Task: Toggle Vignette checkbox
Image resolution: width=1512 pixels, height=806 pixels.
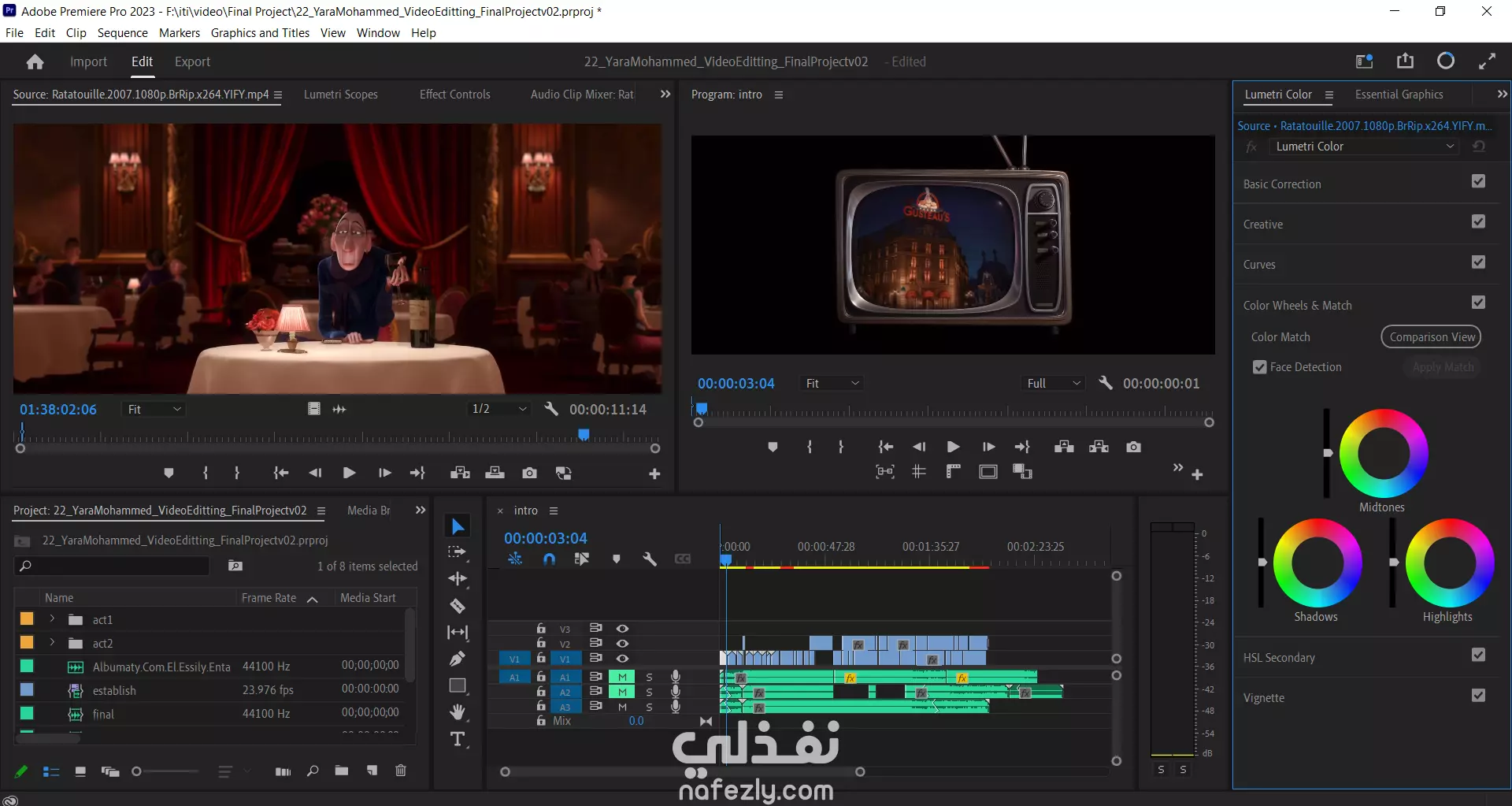Action: (x=1478, y=695)
